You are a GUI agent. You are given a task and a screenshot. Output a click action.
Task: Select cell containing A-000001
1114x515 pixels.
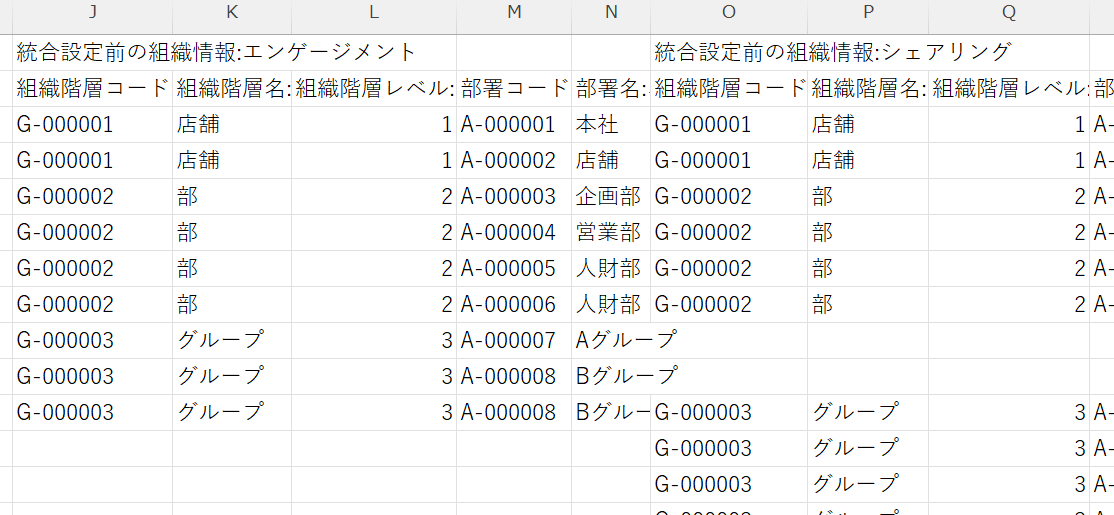pos(508,125)
